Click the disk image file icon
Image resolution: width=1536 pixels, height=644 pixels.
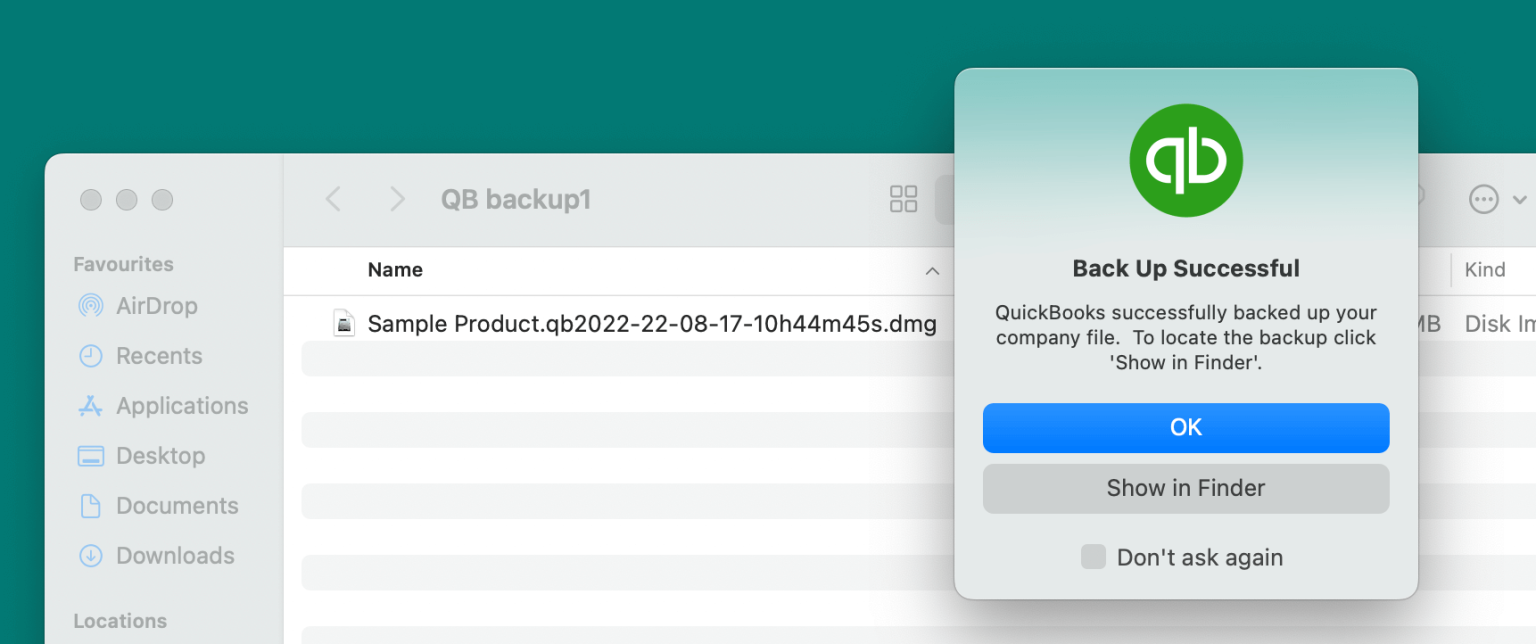[x=344, y=323]
